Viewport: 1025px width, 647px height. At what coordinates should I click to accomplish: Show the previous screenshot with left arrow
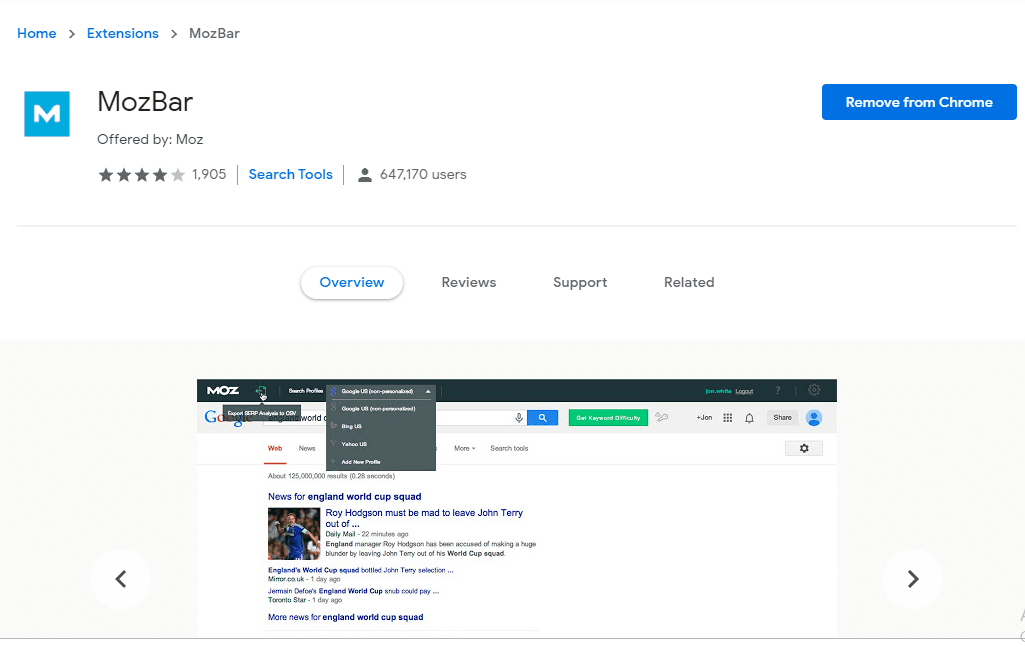[121, 579]
